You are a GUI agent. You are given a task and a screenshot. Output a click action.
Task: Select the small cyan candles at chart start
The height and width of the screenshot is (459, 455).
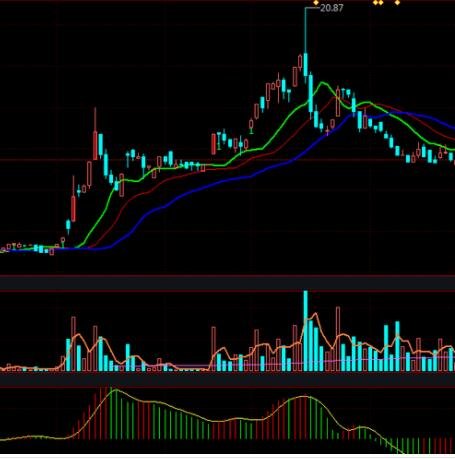pos(41,249)
